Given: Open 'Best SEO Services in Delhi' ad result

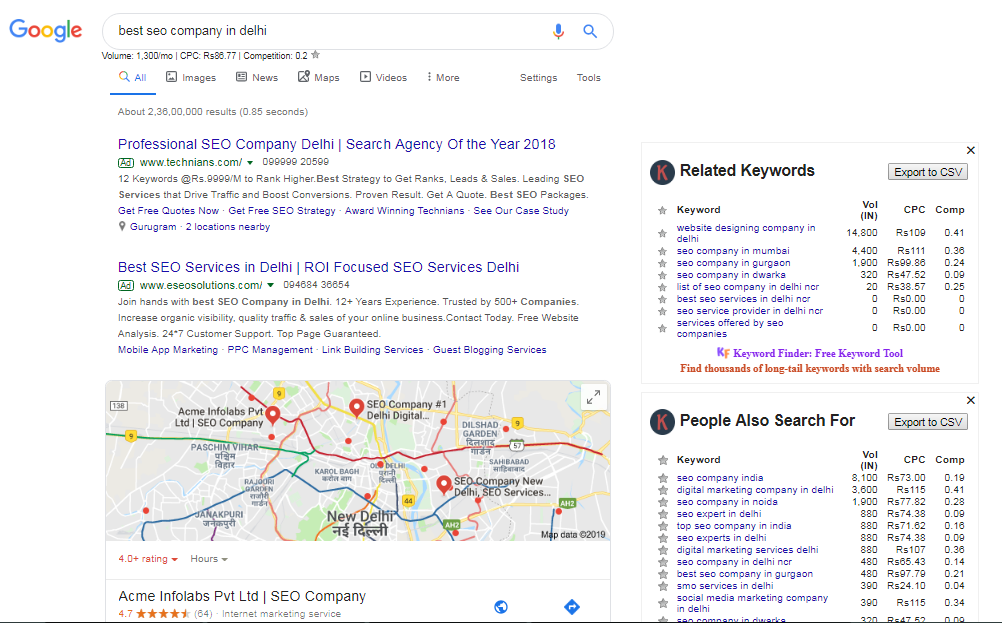Looking at the screenshot, I should [318, 267].
